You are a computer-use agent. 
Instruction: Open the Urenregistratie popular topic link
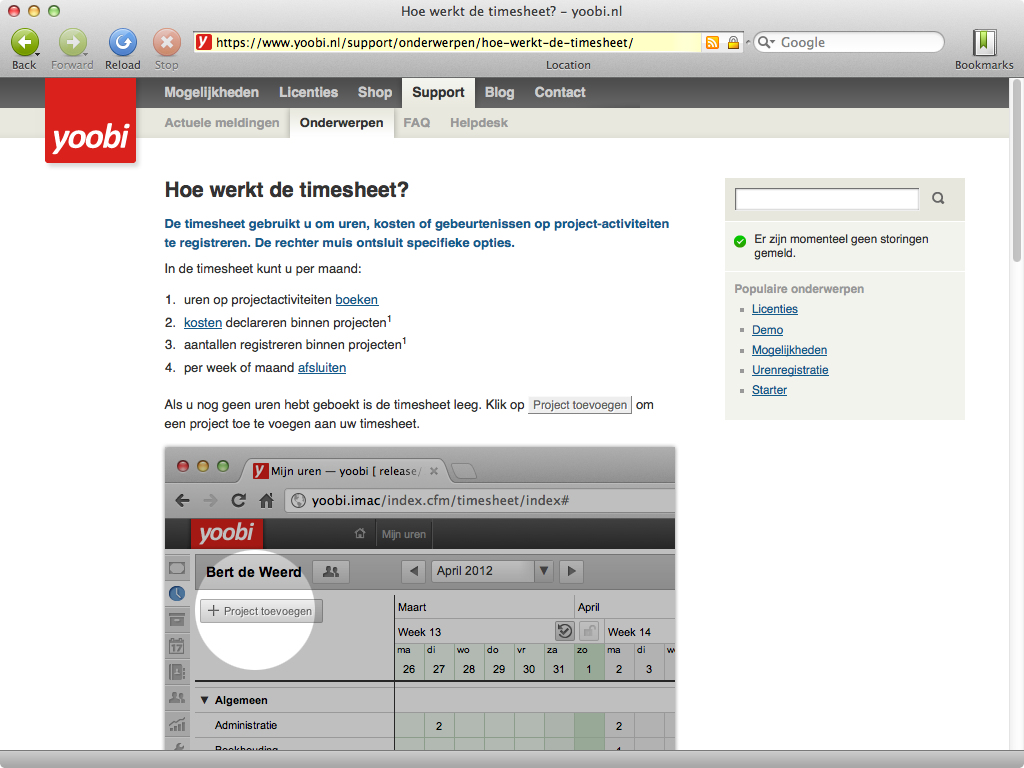pos(790,370)
